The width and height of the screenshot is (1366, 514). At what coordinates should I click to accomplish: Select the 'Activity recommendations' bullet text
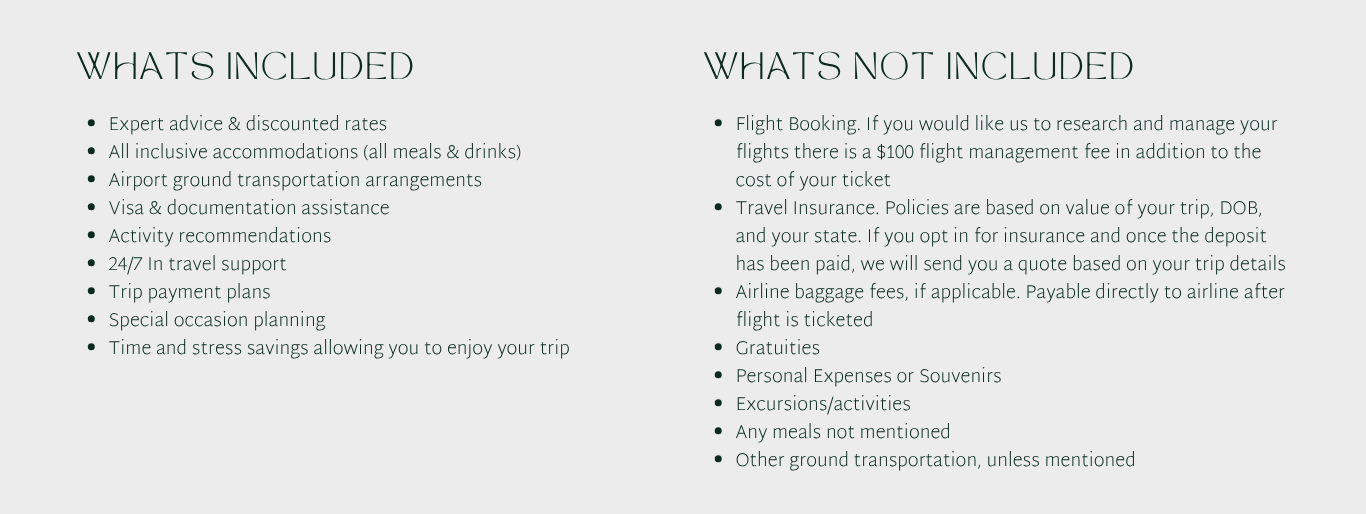point(220,236)
